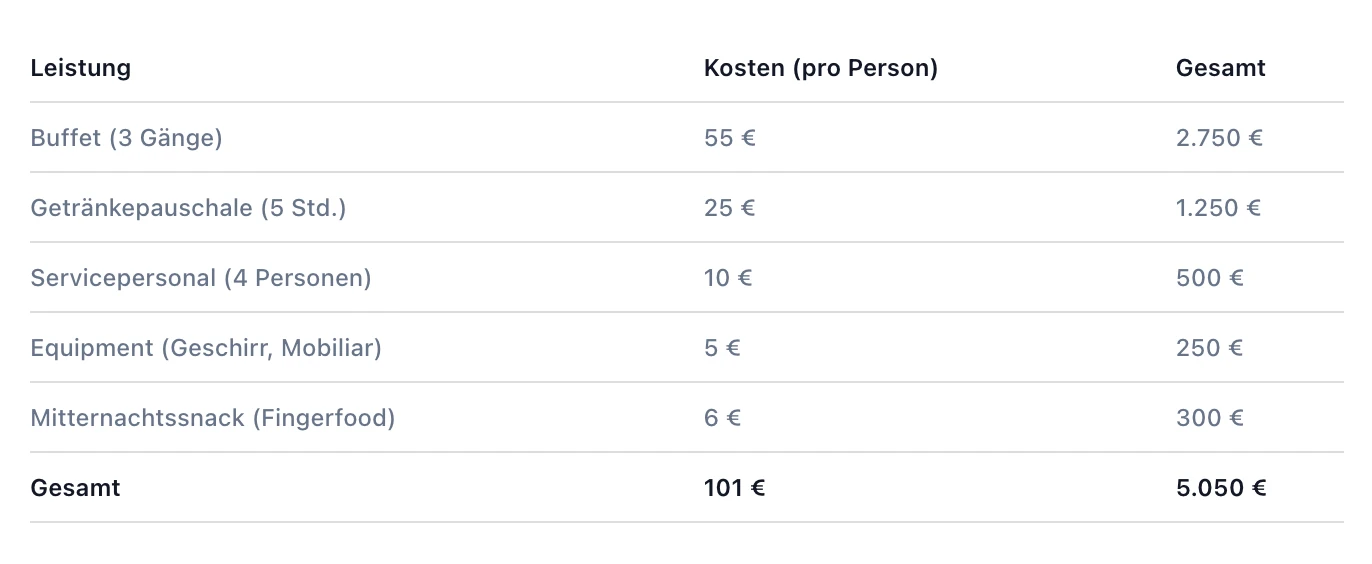
Task: Click the Kosten (pro Person) column header
Action: [x=820, y=68]
